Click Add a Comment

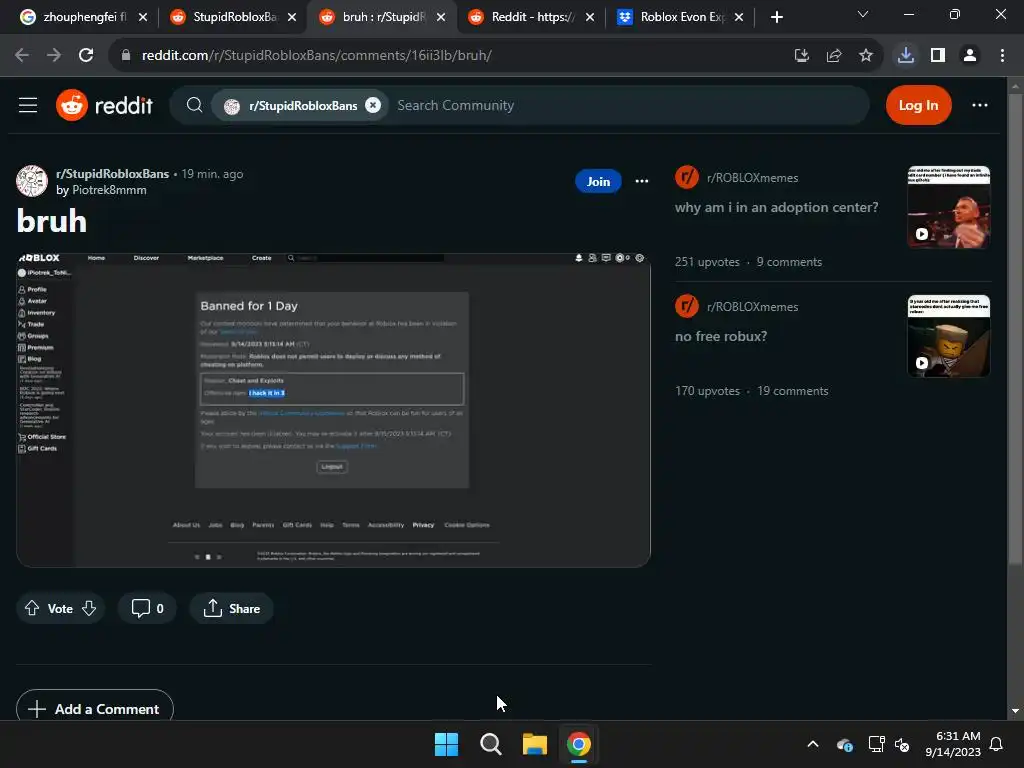pyautogui.click(x=95, y=709)
